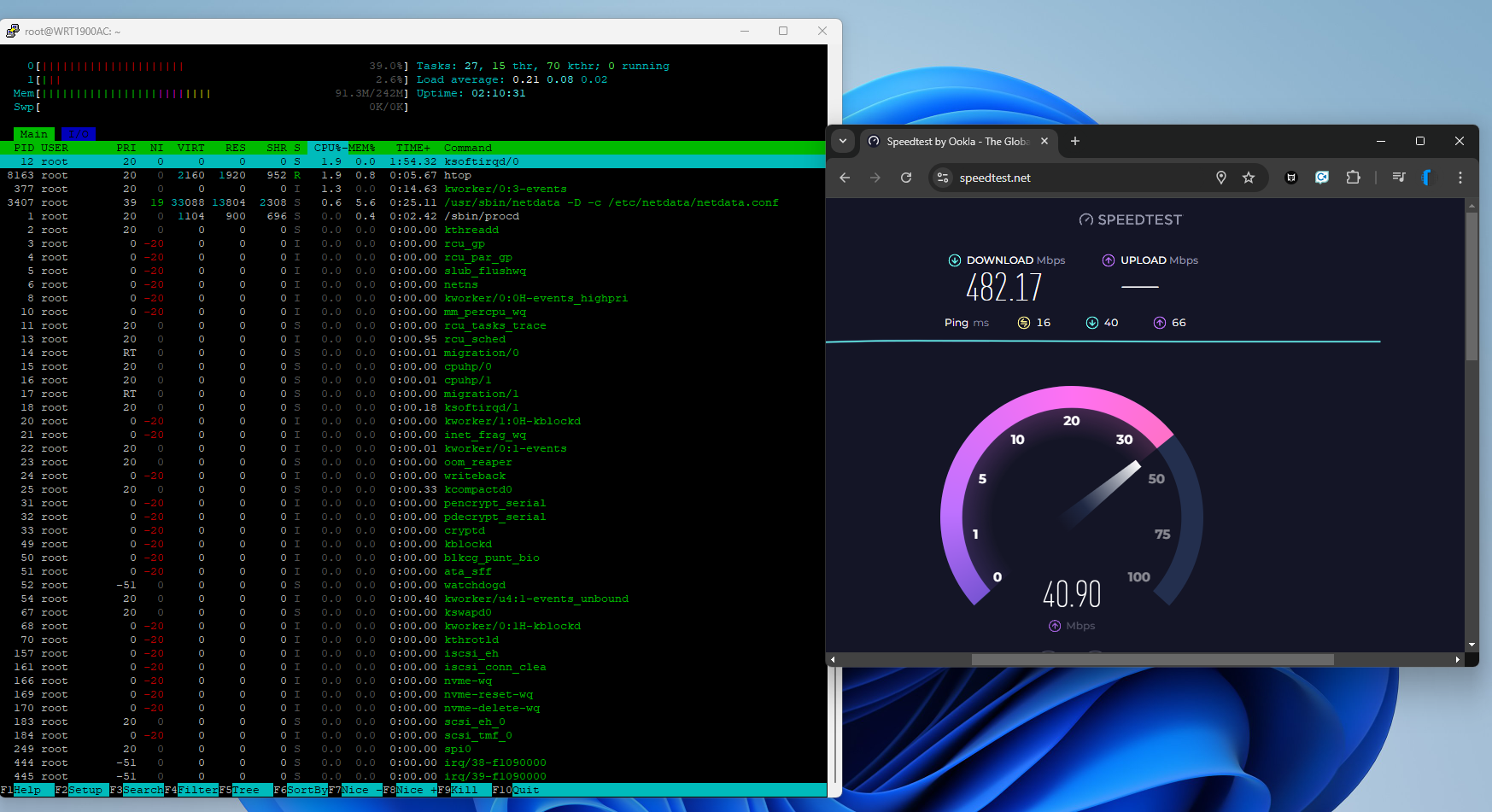The height and width of the screenshot is (812, 1492).
Task: Open the blue C extension icon
Action: click(1322, 178)
